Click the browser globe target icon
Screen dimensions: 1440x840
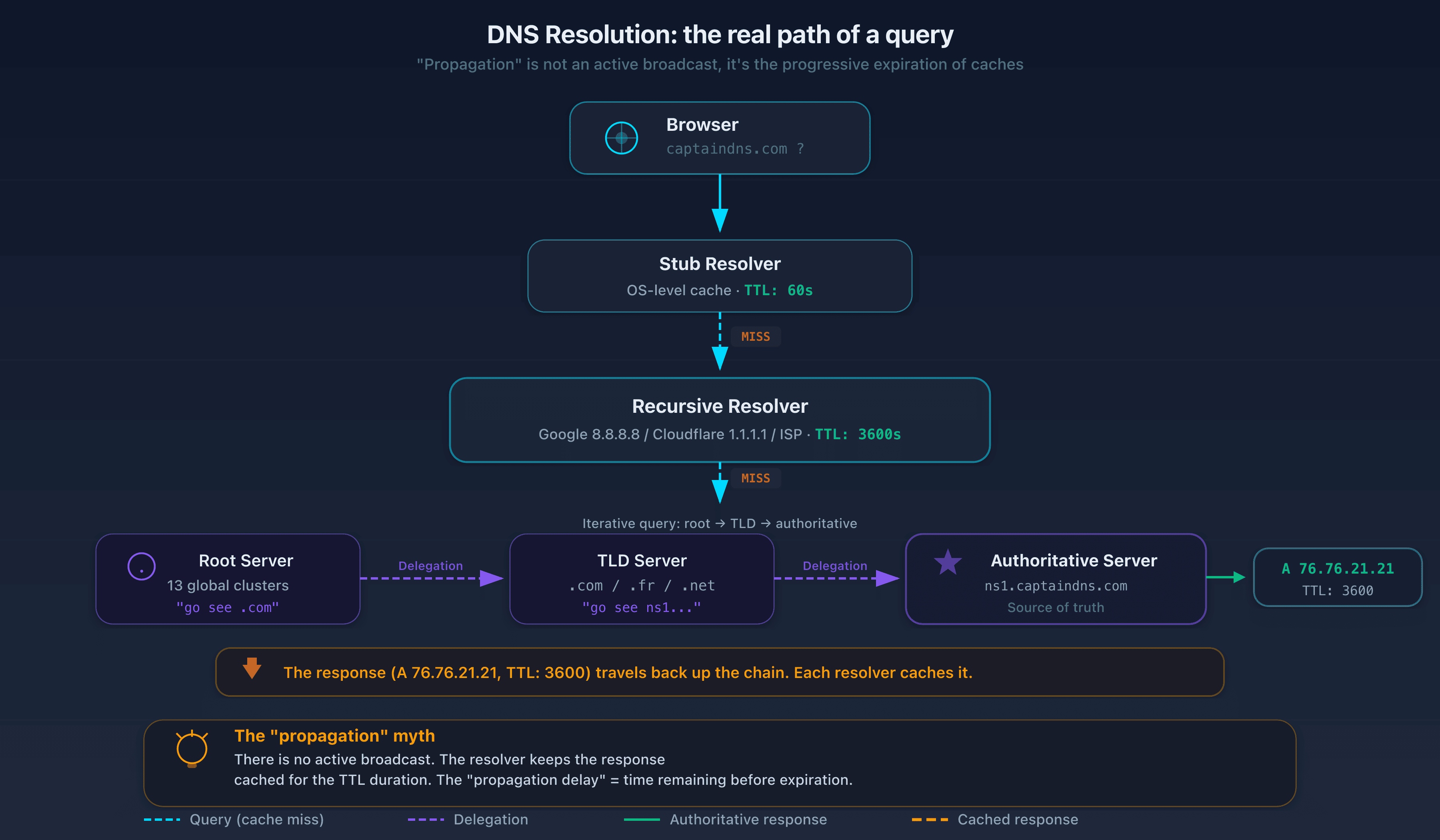621,138
